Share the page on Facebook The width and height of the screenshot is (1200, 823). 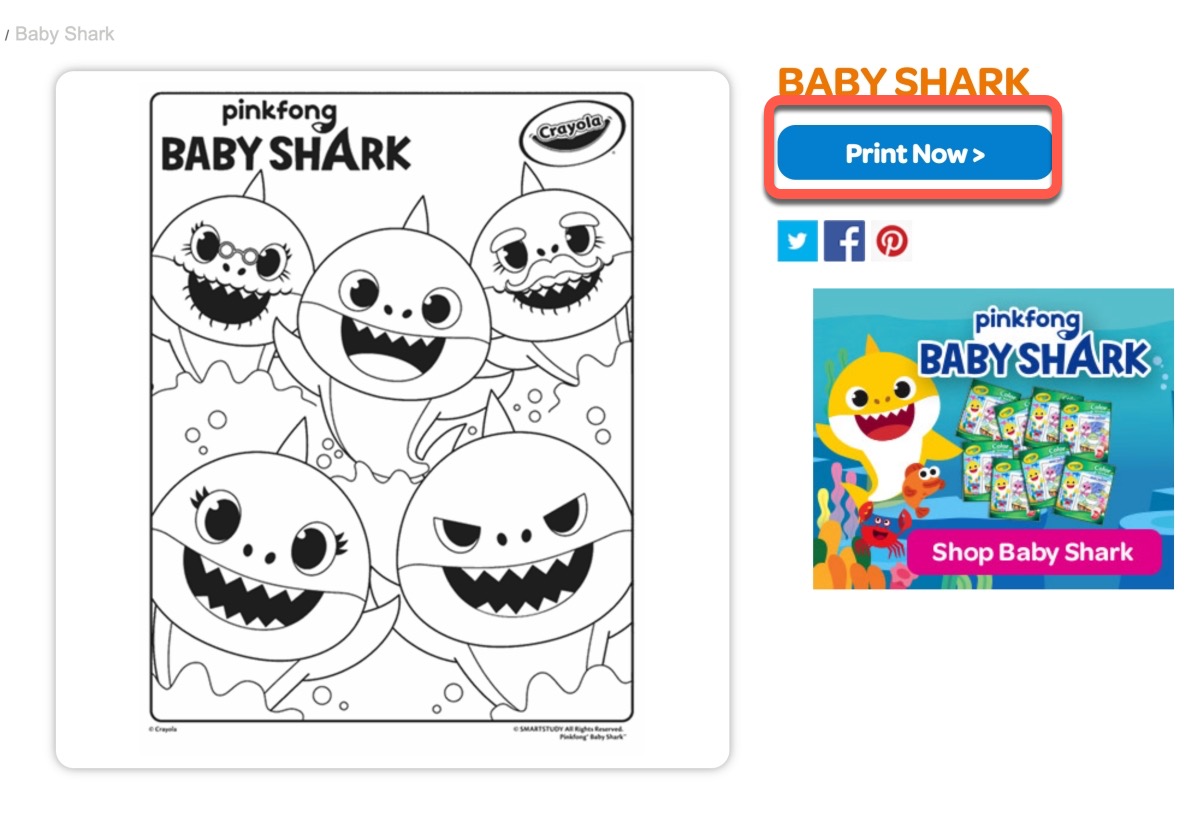click(844, 241)
